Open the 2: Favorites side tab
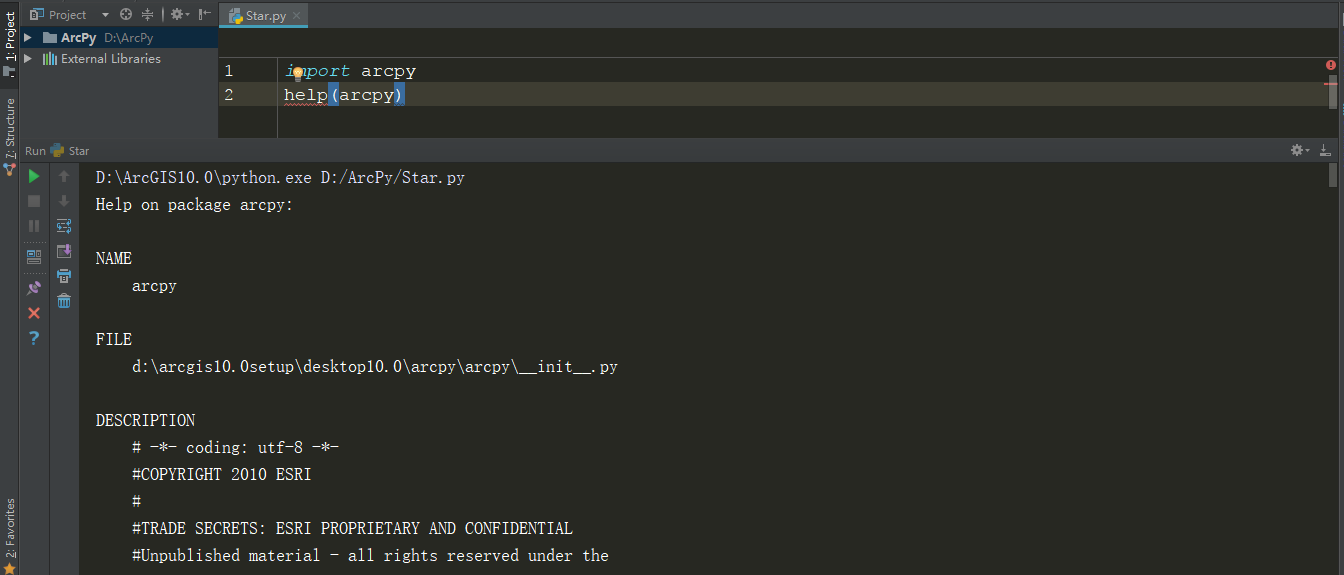 click(10, 528)
